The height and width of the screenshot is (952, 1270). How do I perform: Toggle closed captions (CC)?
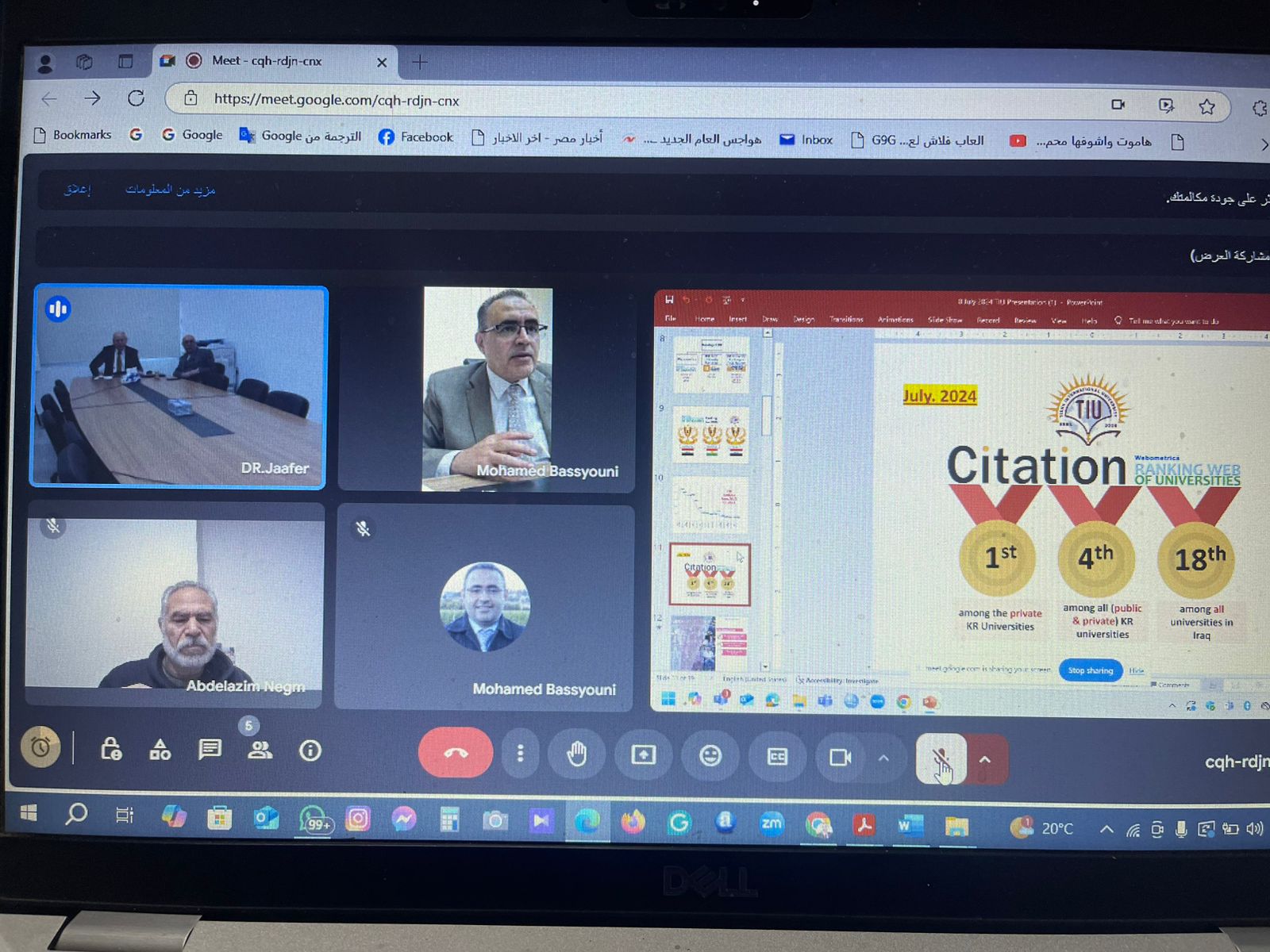click(x=777, y=757)
